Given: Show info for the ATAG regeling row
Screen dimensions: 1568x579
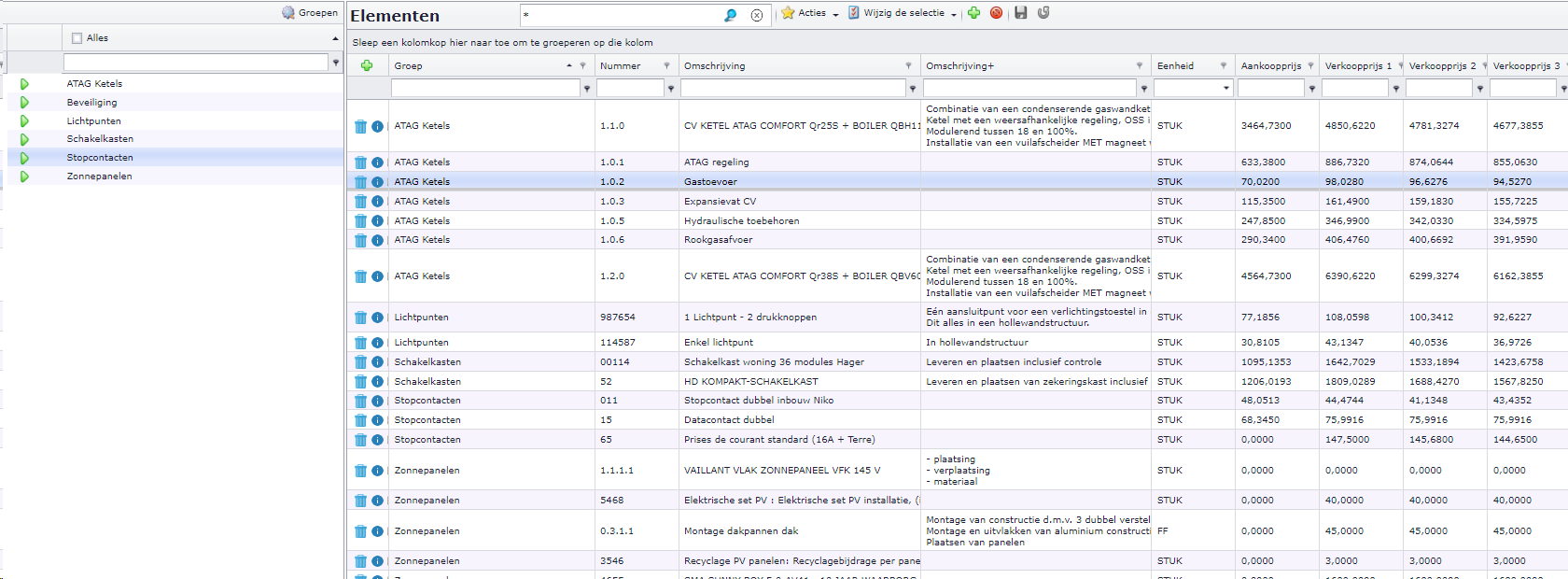Looking at the screenshot, I should point(377,162).
